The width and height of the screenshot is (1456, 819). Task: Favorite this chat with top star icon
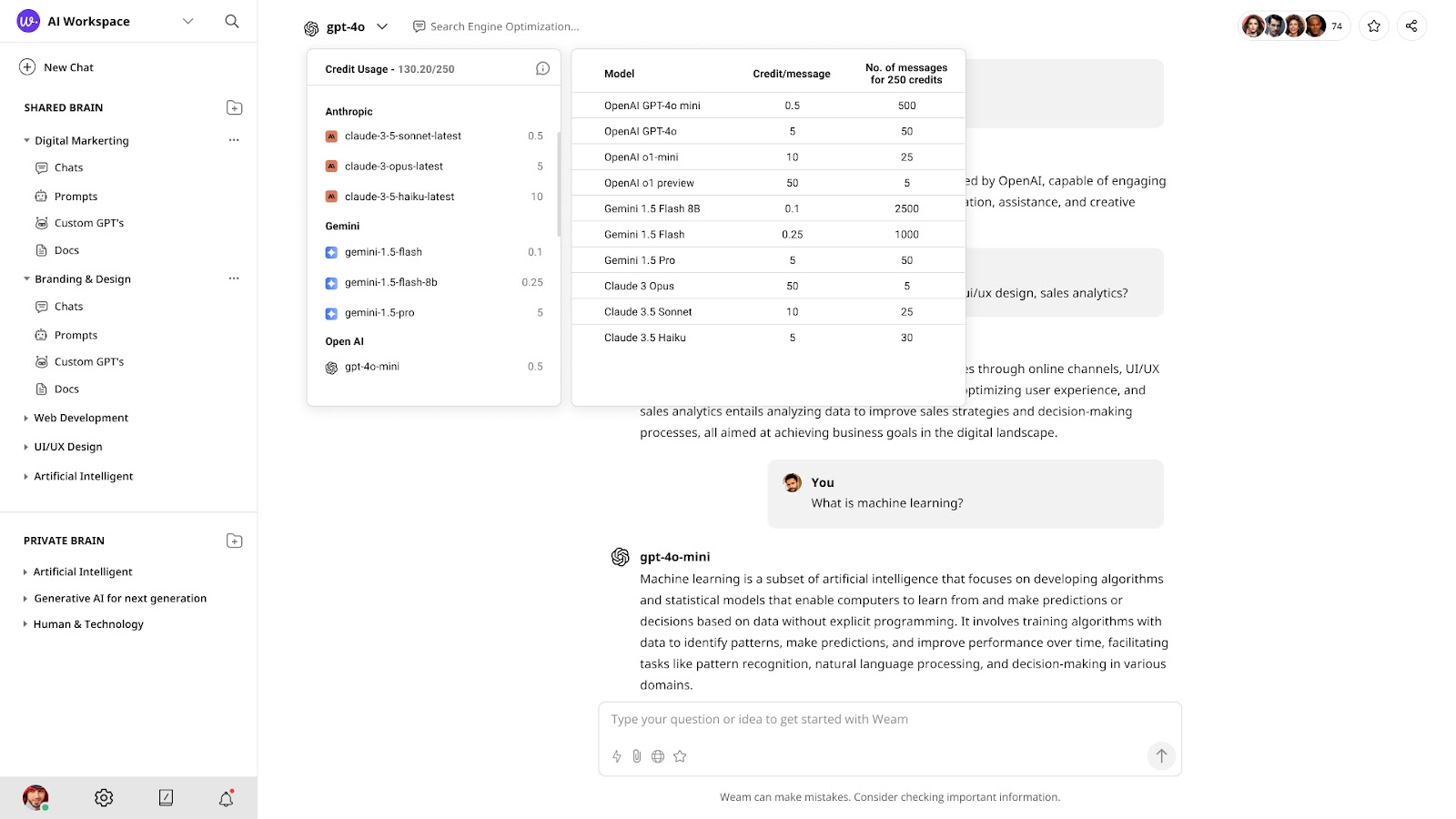(1374, 26)
